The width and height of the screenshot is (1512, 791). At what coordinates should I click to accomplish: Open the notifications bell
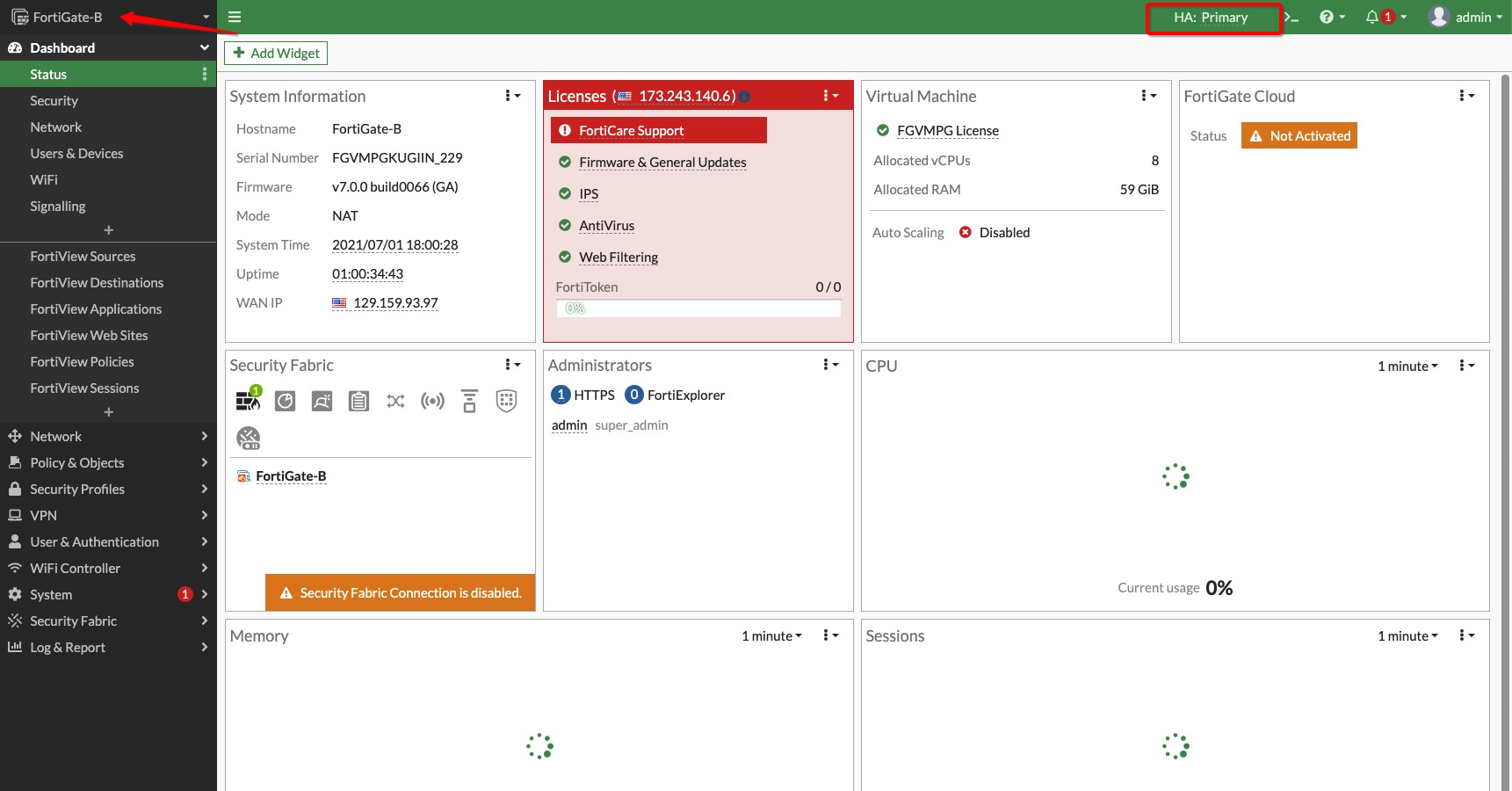pyautogui.click(x=1371, y=17)
